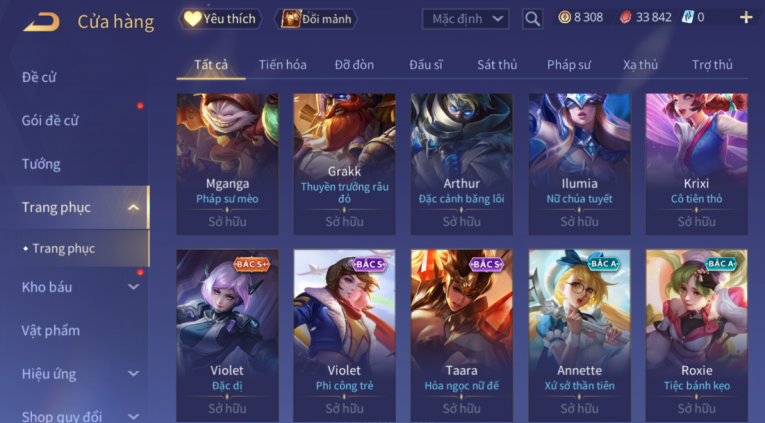This screenshot has height=423, width=765.
Task: Click the gold coin currency icon
Action: coord(564,18)
